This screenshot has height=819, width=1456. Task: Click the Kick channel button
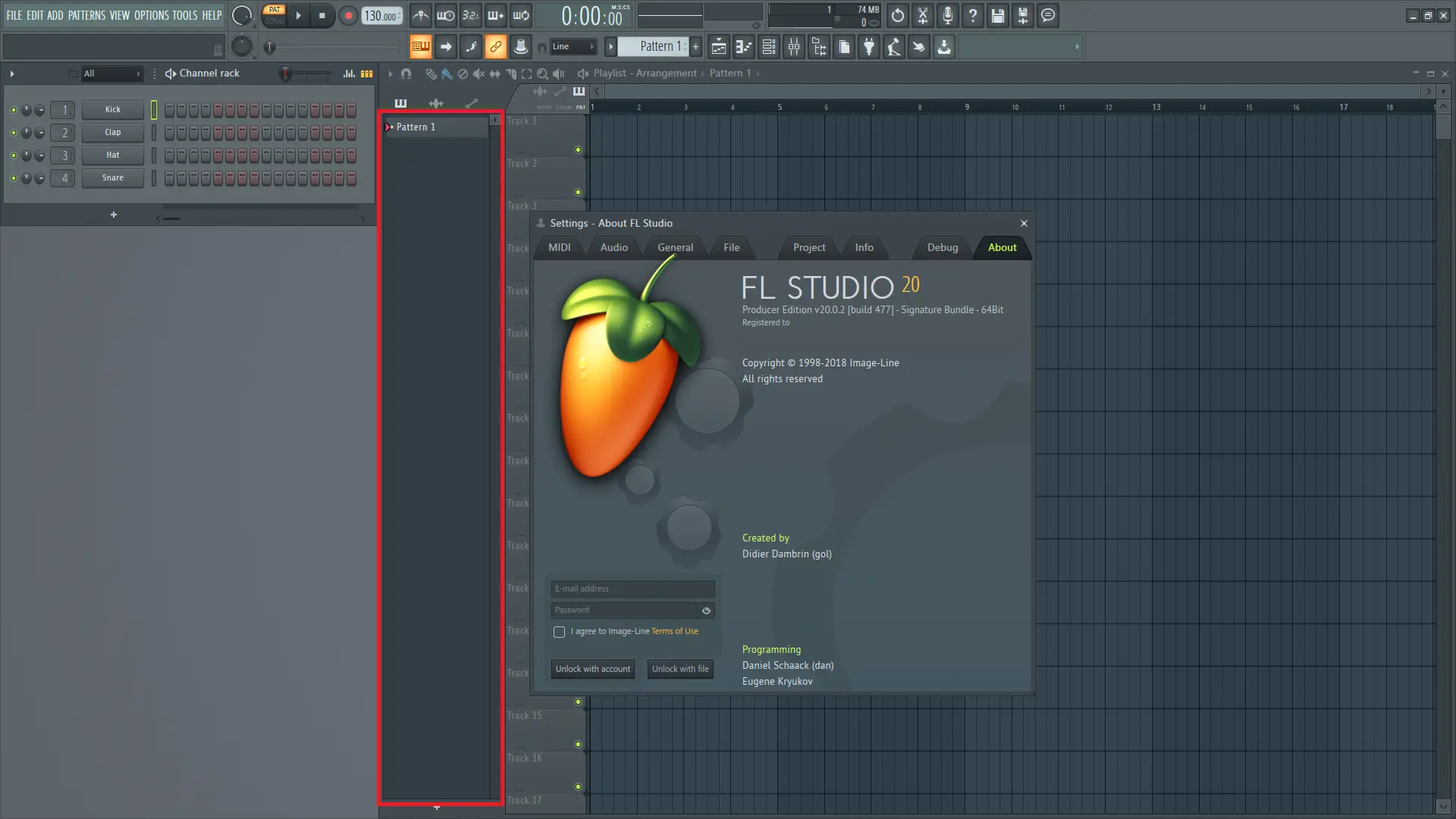[x=113, y=110]
